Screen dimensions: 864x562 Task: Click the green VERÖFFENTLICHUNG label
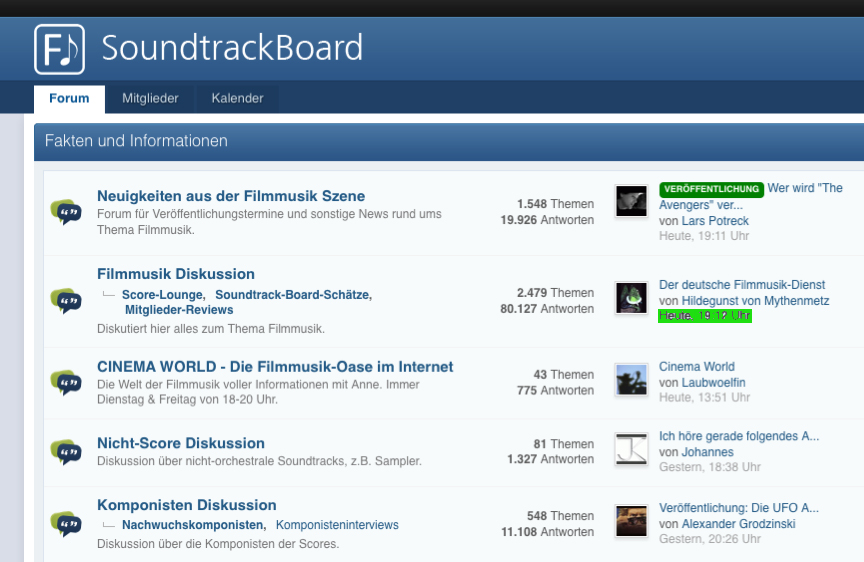point(711,189)
